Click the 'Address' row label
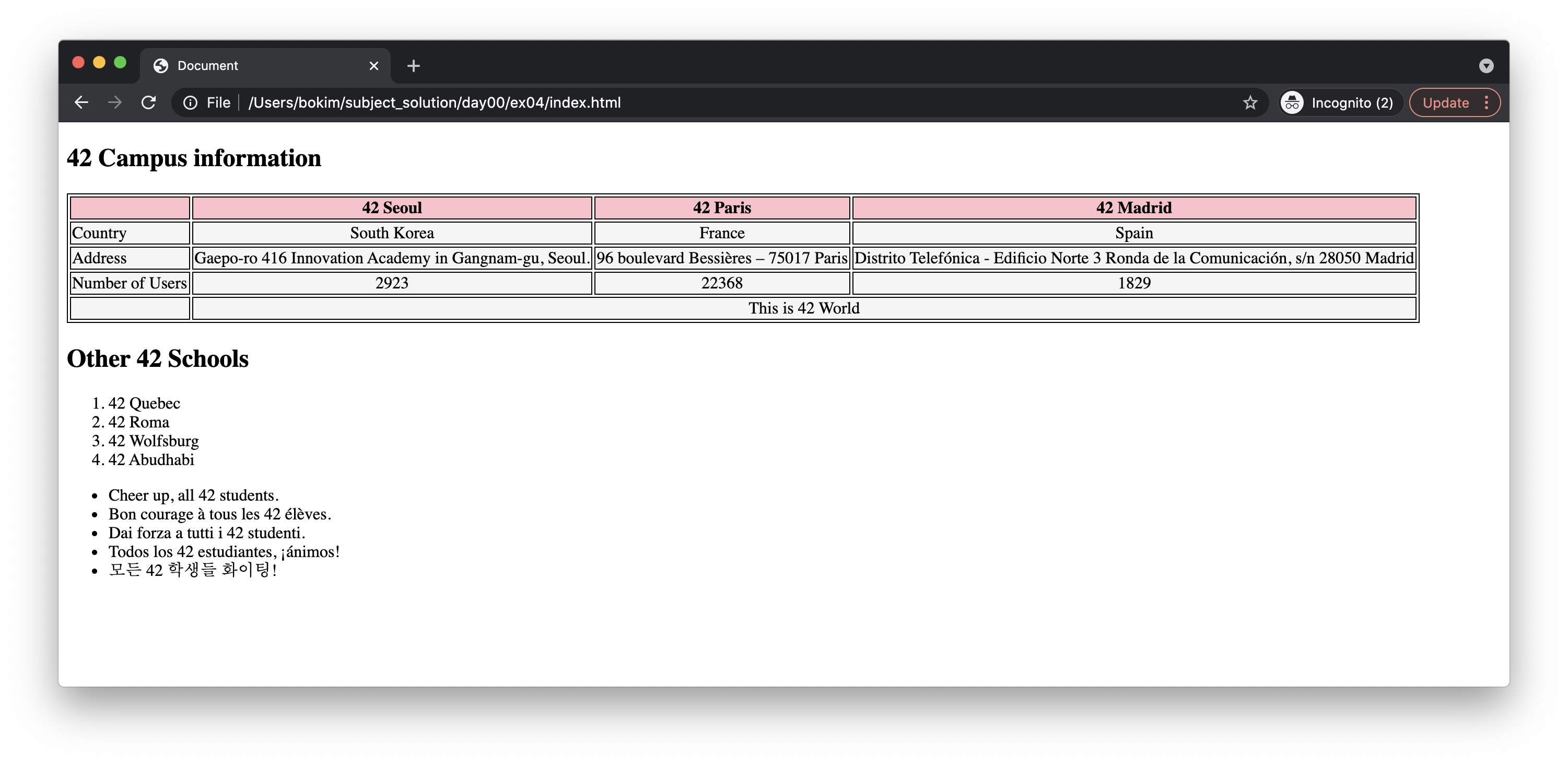Viewport: 1568px width, 764px height. [x=130, y=258]
